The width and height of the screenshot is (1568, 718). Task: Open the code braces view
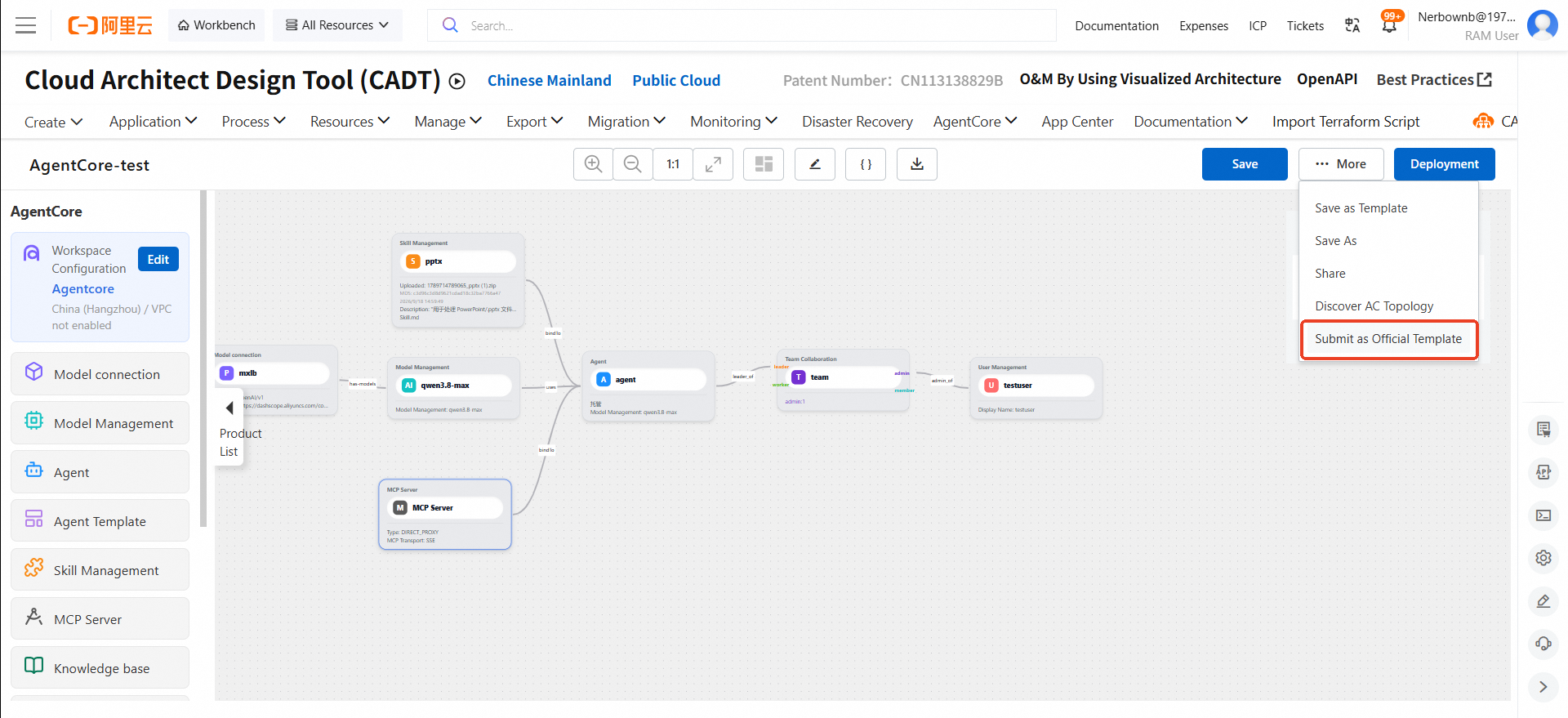(x=866, y=164)
